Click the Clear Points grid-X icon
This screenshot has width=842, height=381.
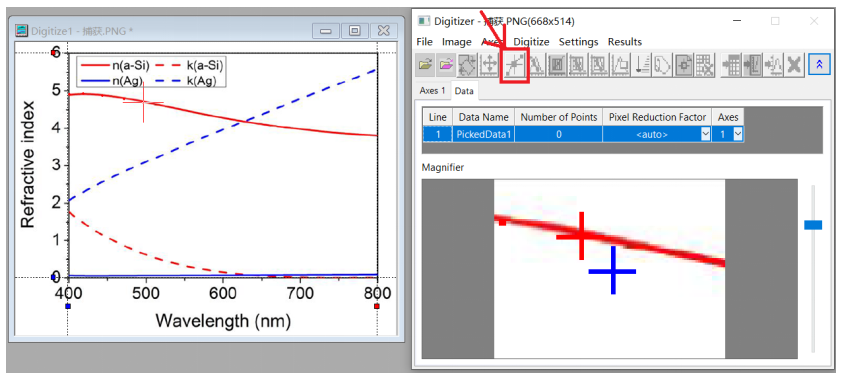pos(704,65)
